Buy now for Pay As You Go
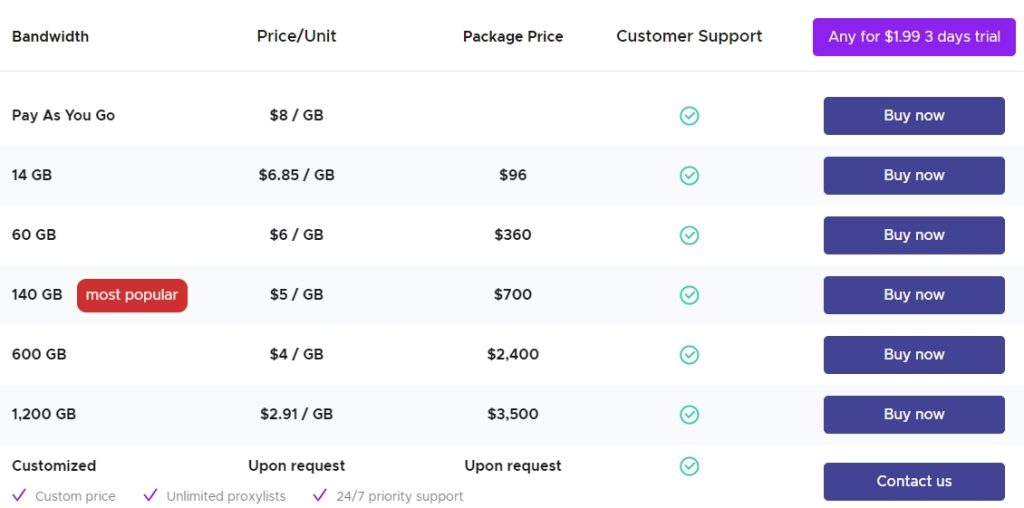The image size is (1024, 508). click(x=914, y=116)
